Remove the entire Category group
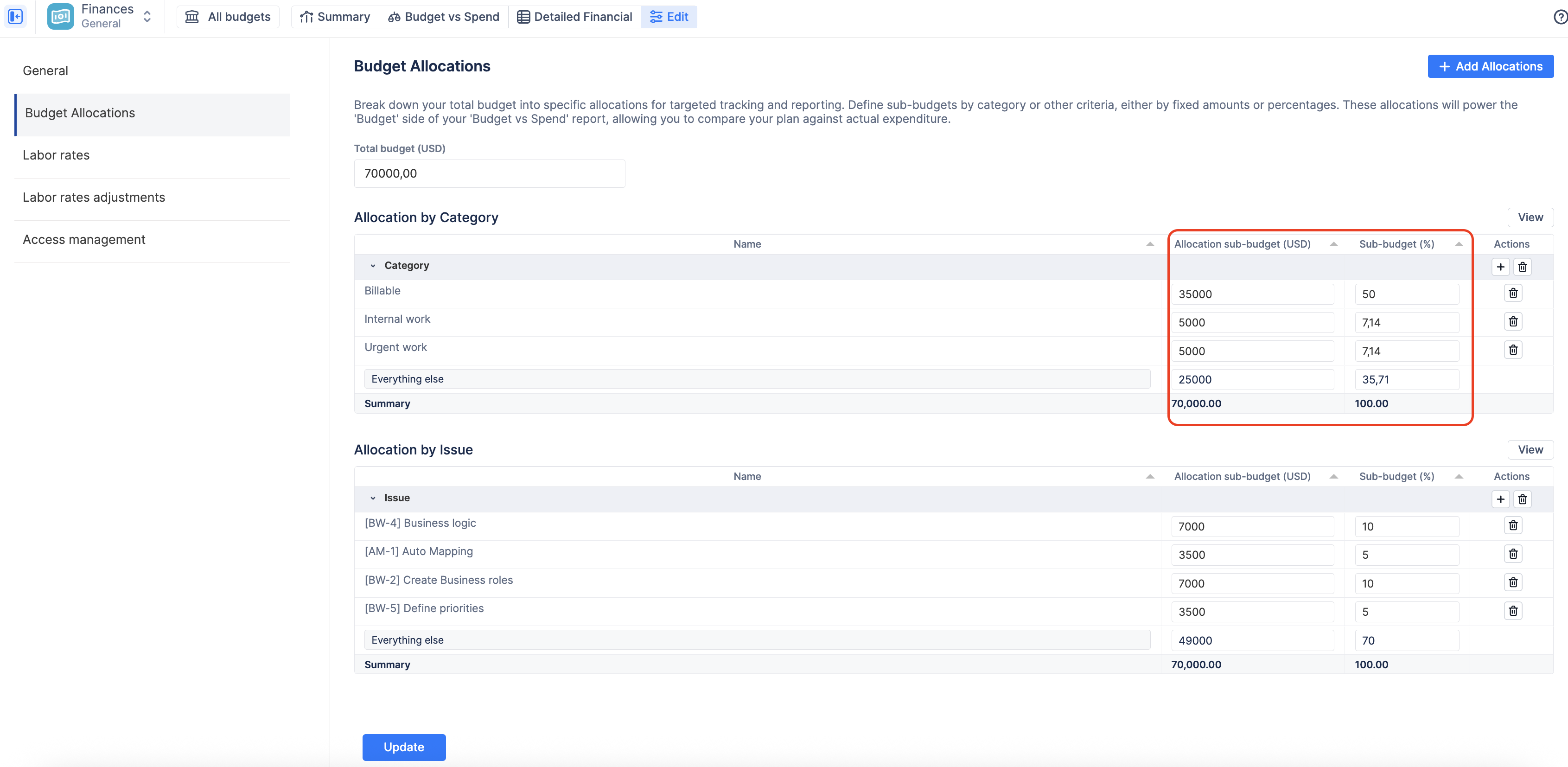This screenshot has height=767, width=1568. point(1523,267)
